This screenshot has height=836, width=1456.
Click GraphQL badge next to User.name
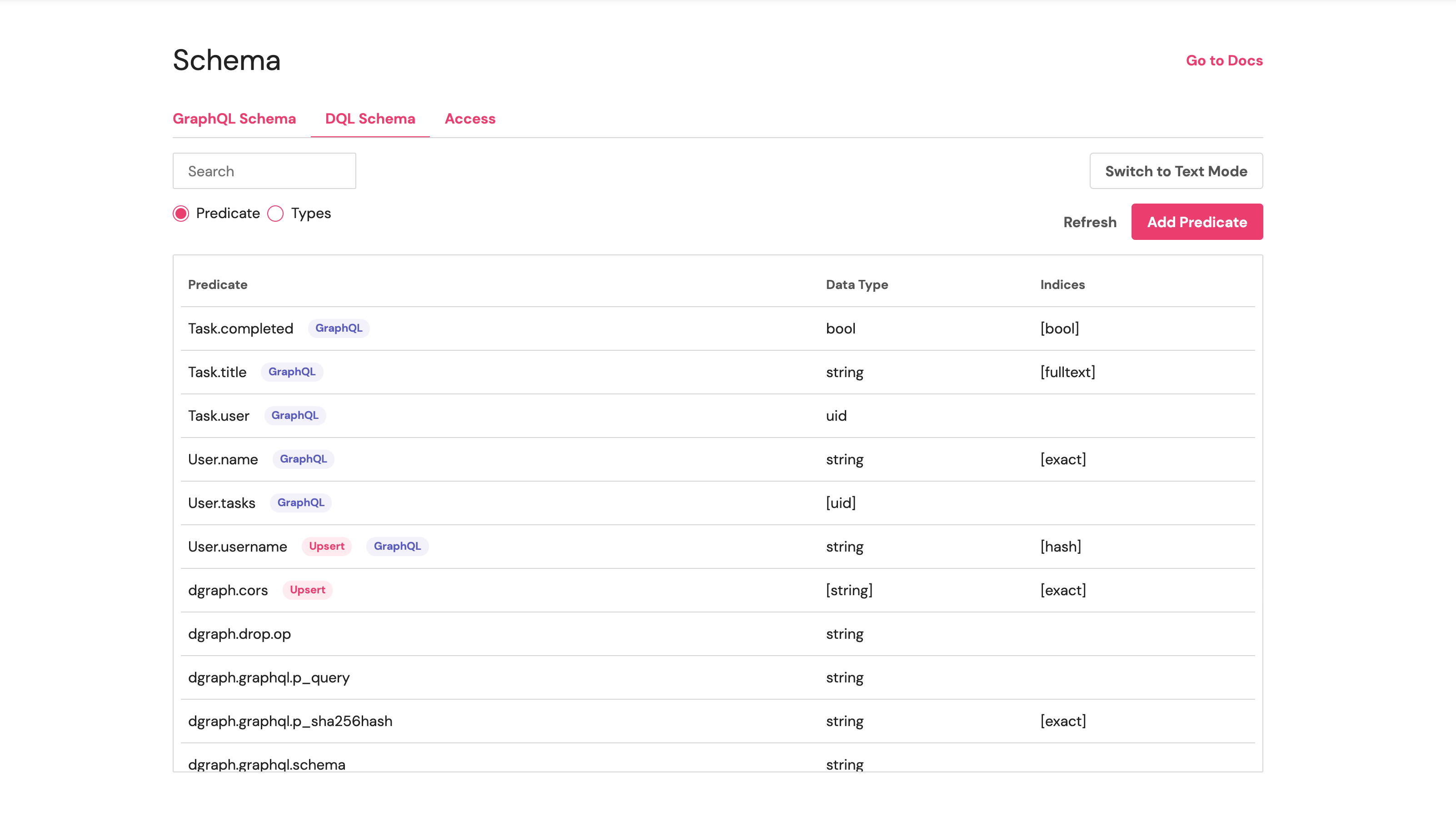coord(303,459)
